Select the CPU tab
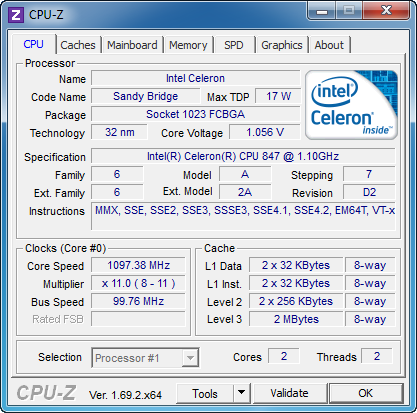Viewport: 417px width, 413px height. click(x=34, y=44)
